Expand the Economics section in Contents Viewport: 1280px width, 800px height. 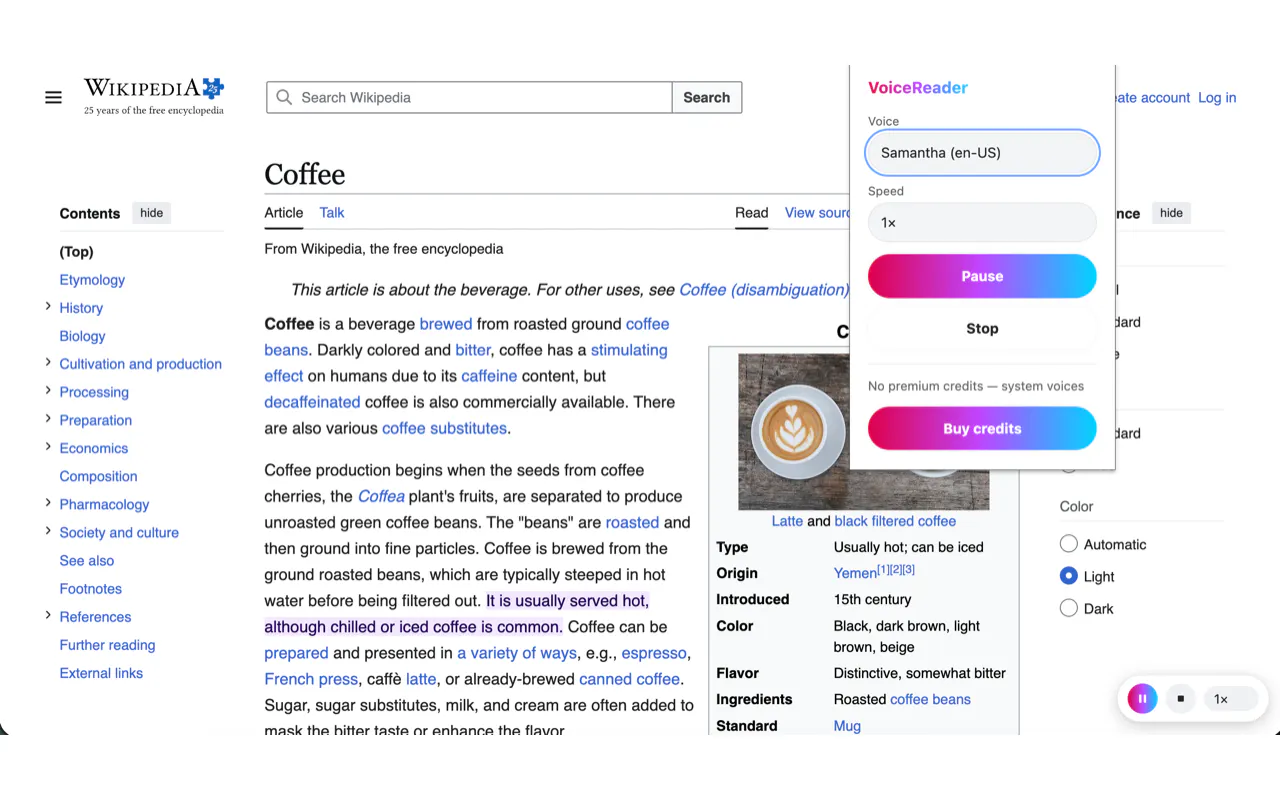(48, 447)
